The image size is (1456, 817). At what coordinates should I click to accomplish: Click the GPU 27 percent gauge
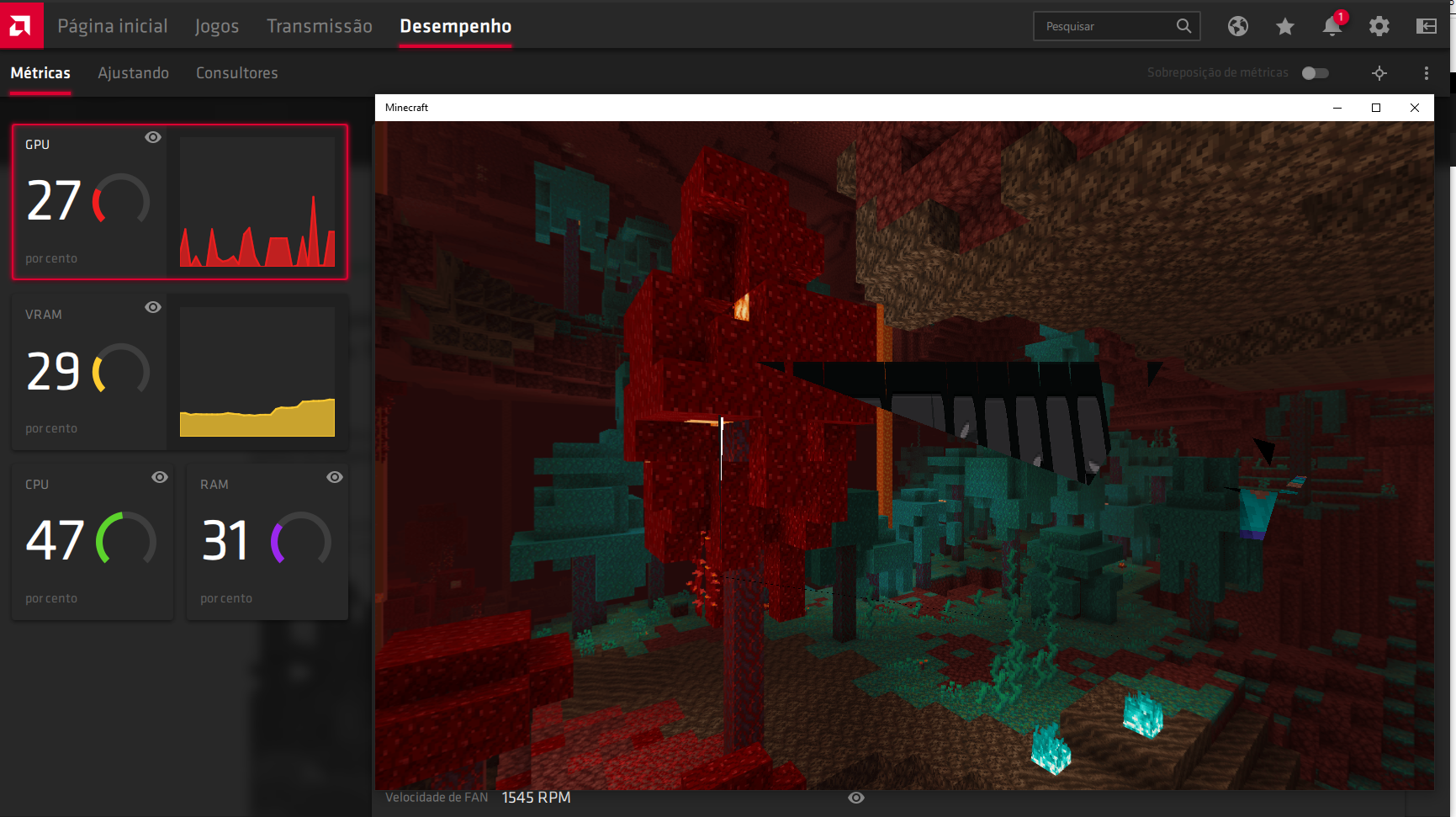coord(121,200)
